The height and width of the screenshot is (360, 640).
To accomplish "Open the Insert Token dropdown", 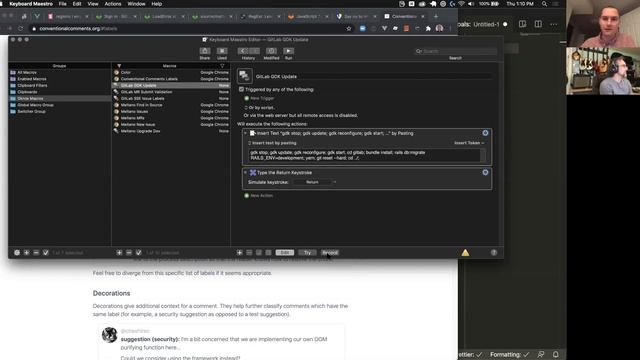I will pos(469,143).
